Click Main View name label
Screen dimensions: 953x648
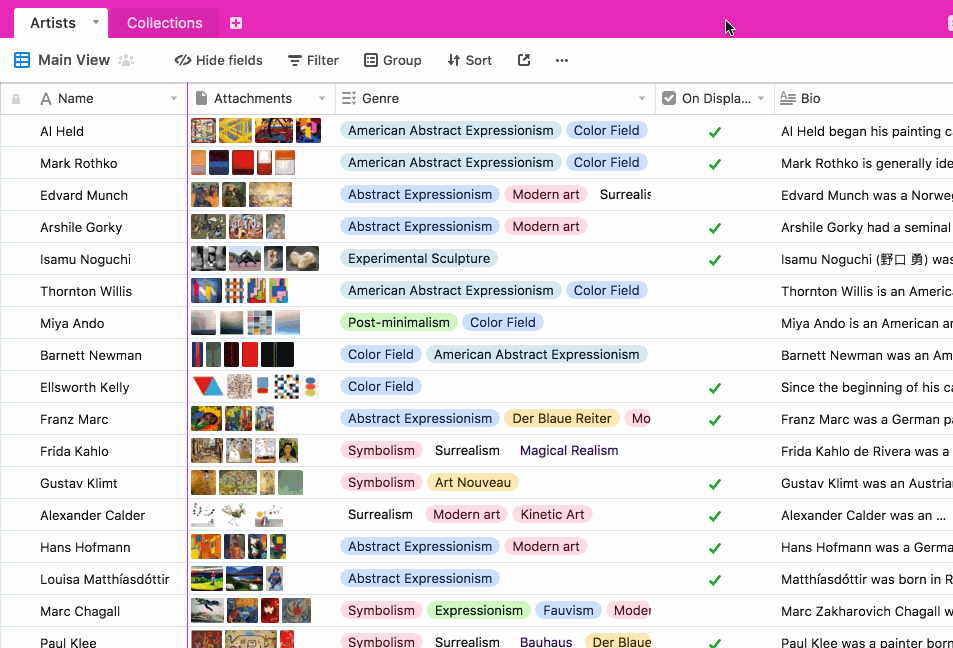point(74,60)
